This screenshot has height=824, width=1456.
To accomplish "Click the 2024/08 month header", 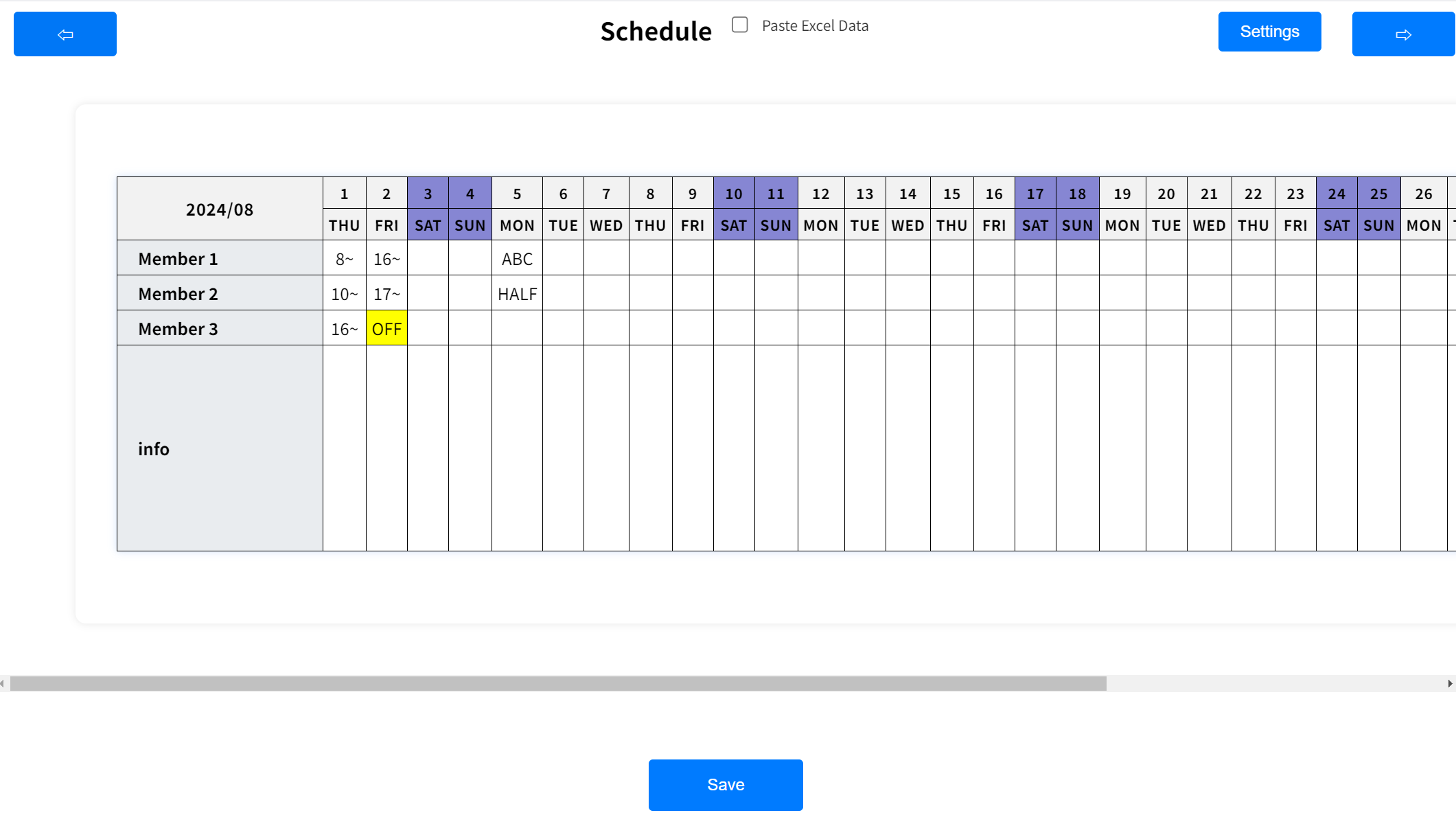I will click(x=219, y=209).
